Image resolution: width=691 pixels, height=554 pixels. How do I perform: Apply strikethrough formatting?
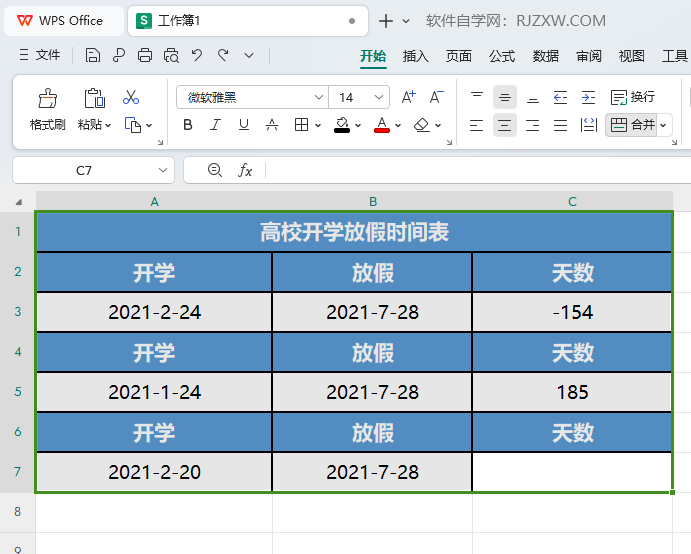(x=272, y=125)
